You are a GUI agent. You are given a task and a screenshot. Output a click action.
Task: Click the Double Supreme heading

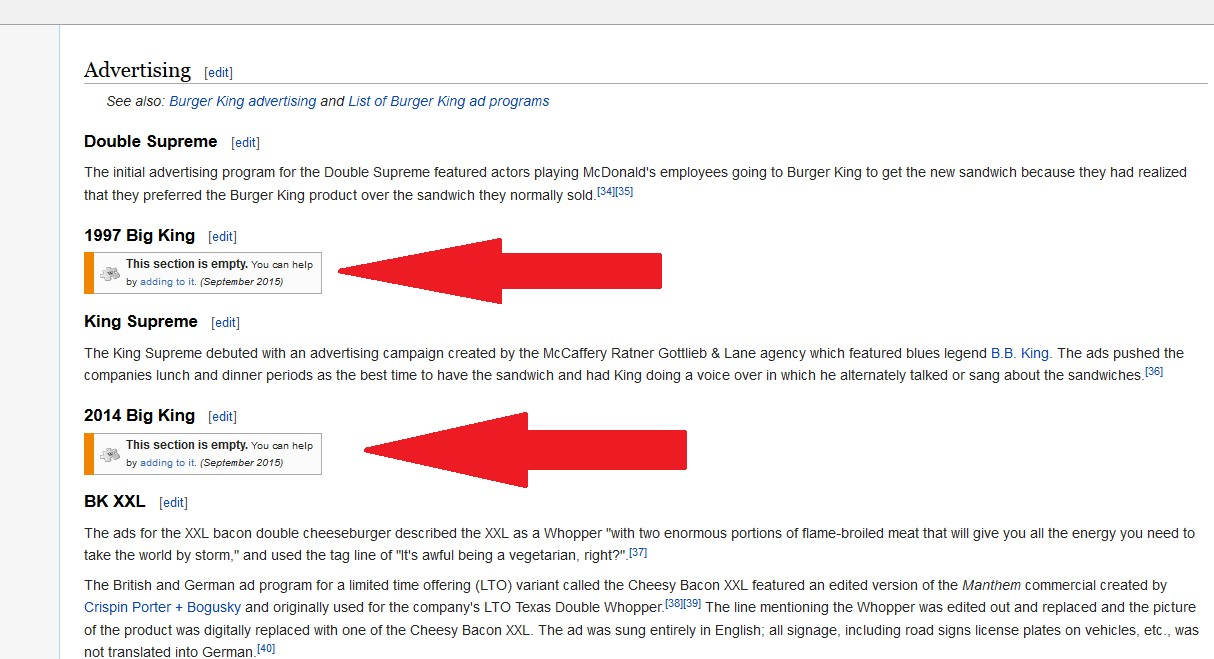[150, 142]
